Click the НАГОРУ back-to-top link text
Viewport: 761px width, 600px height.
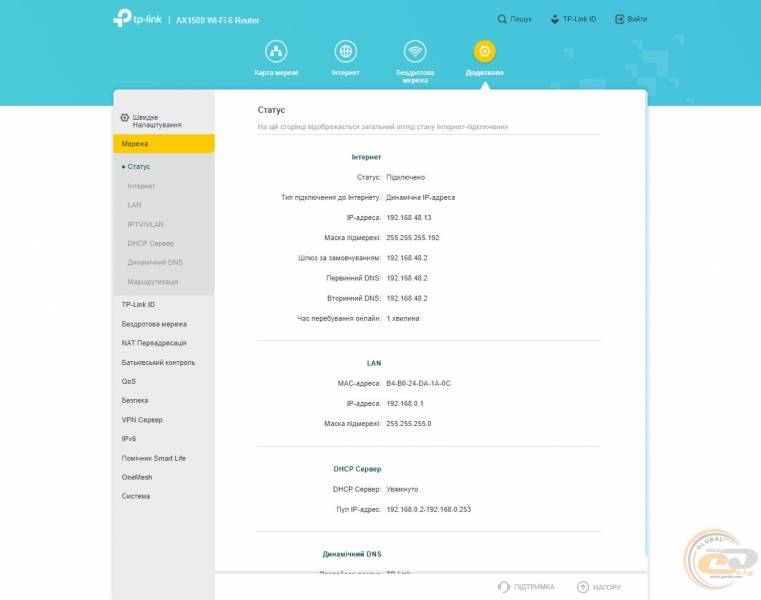[x=607, y=587]
